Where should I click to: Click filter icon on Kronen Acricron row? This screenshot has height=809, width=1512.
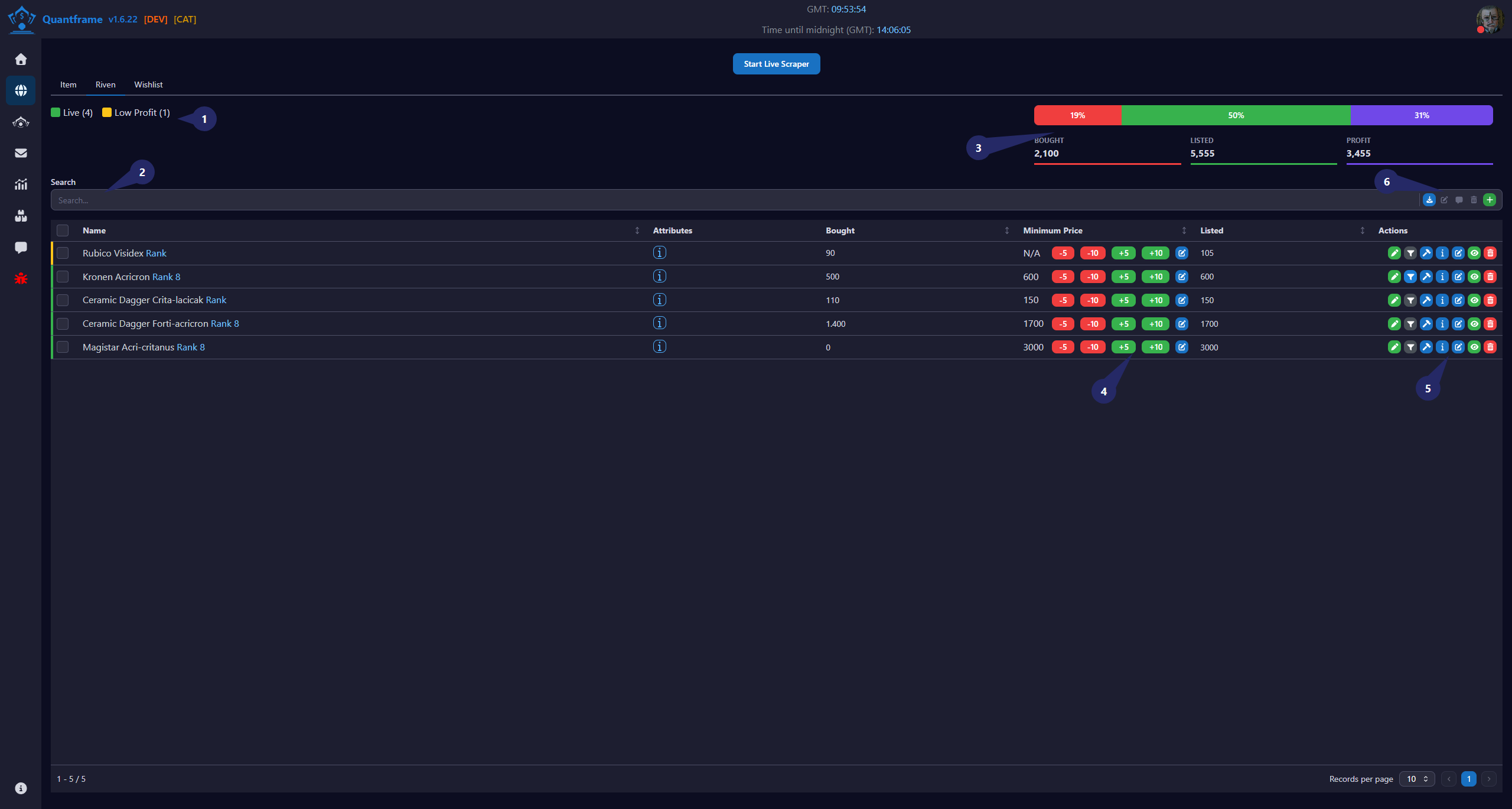tap(1410, 277)
